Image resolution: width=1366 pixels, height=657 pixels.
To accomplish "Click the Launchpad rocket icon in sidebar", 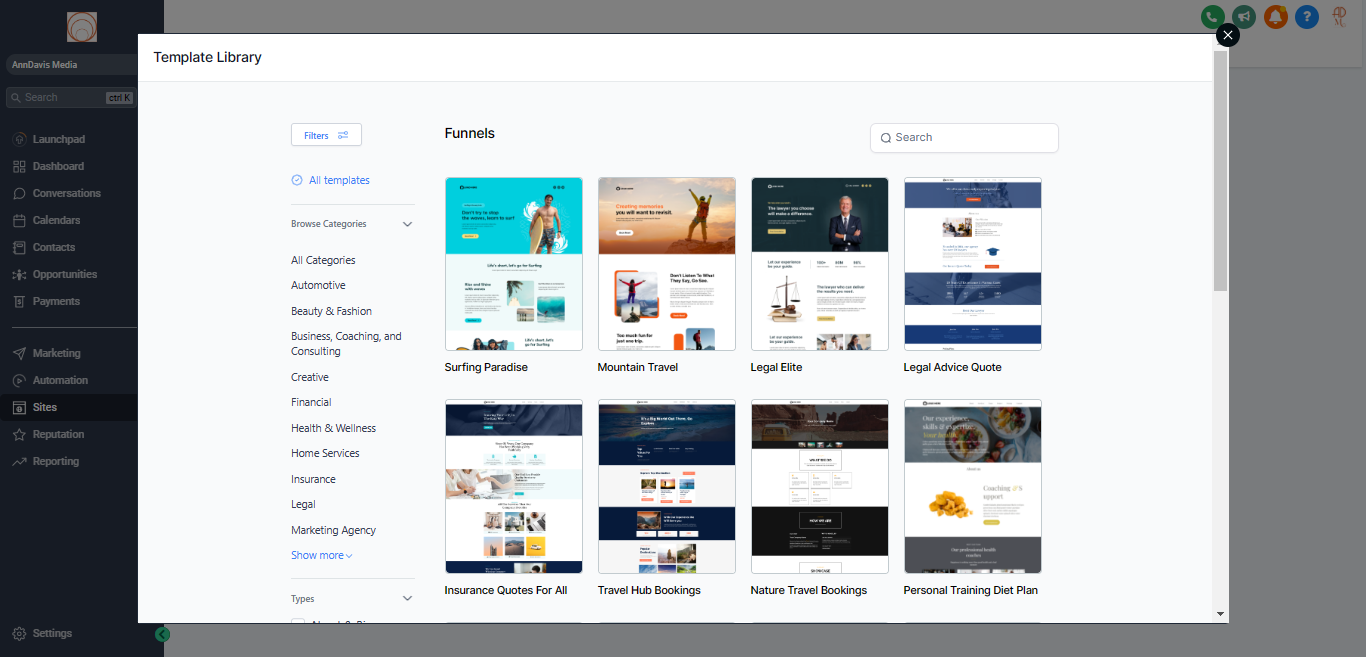I will point(20,140).
